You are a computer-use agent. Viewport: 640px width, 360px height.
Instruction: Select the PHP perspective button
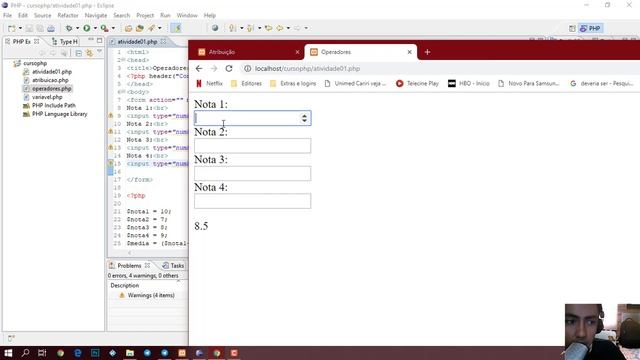pos(590,28)
